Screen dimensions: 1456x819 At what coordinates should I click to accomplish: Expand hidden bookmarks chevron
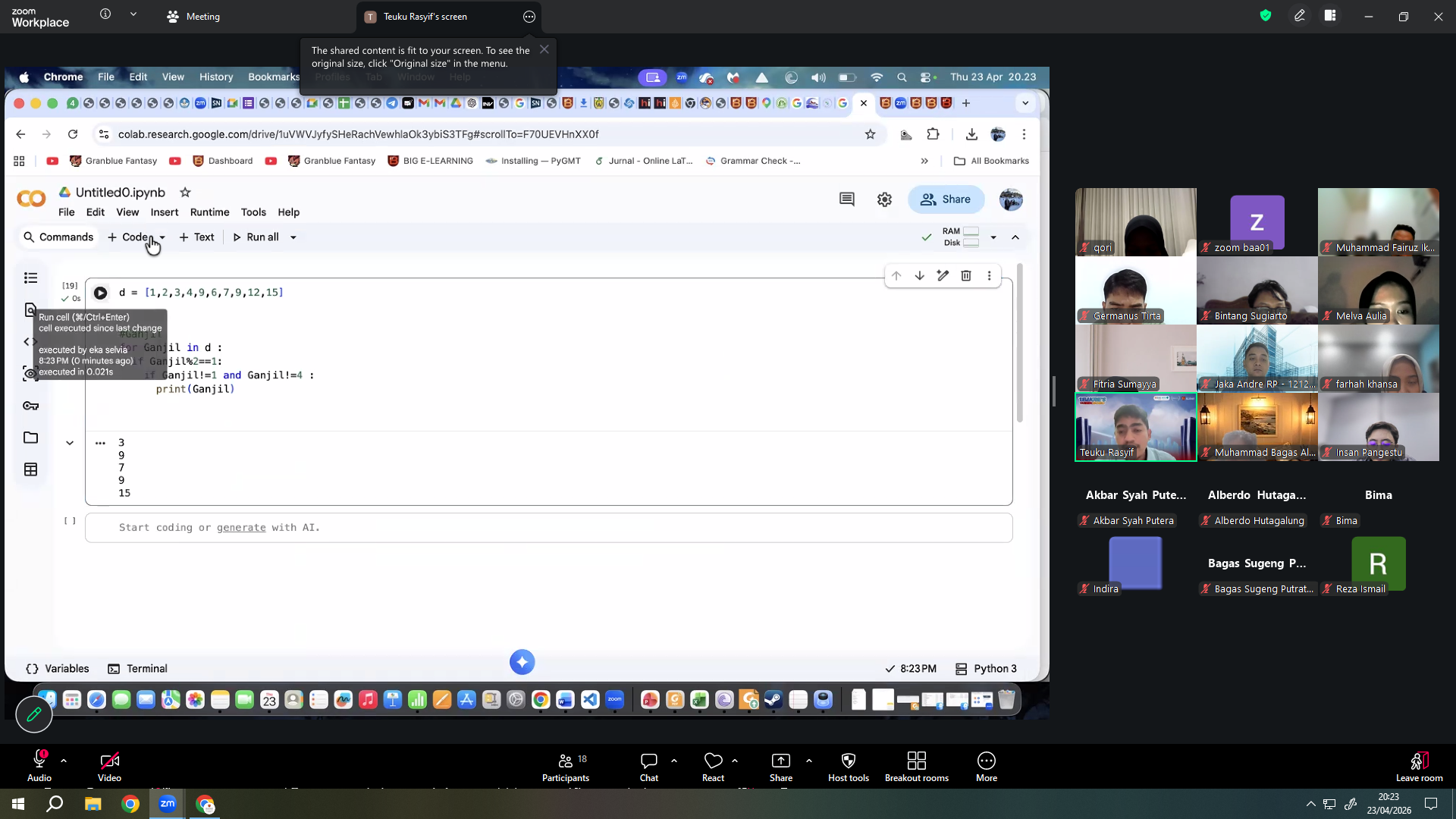click(924, 161)
